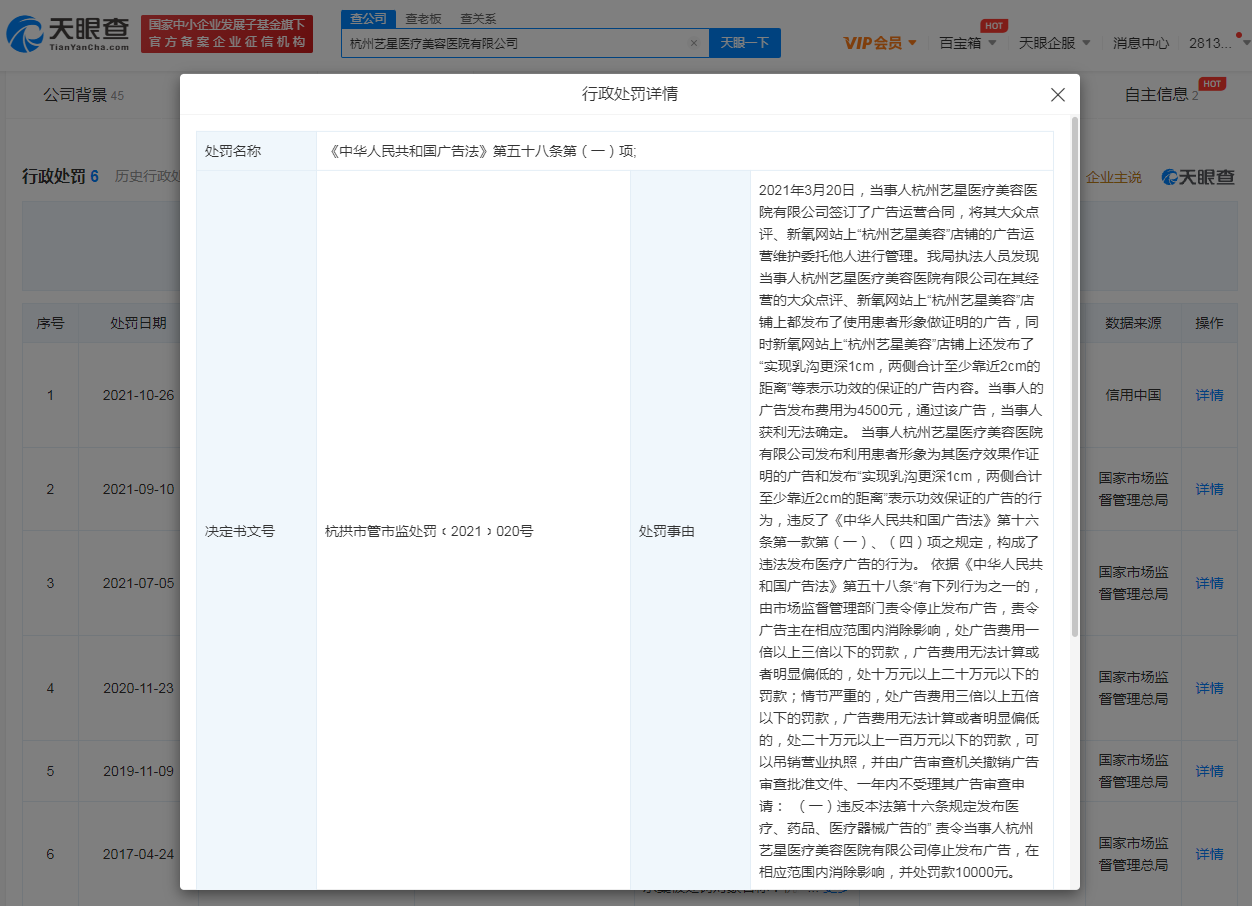Click the 行政处罚详情 dialog title
The image size is (1252, 906).
[630, 94]
